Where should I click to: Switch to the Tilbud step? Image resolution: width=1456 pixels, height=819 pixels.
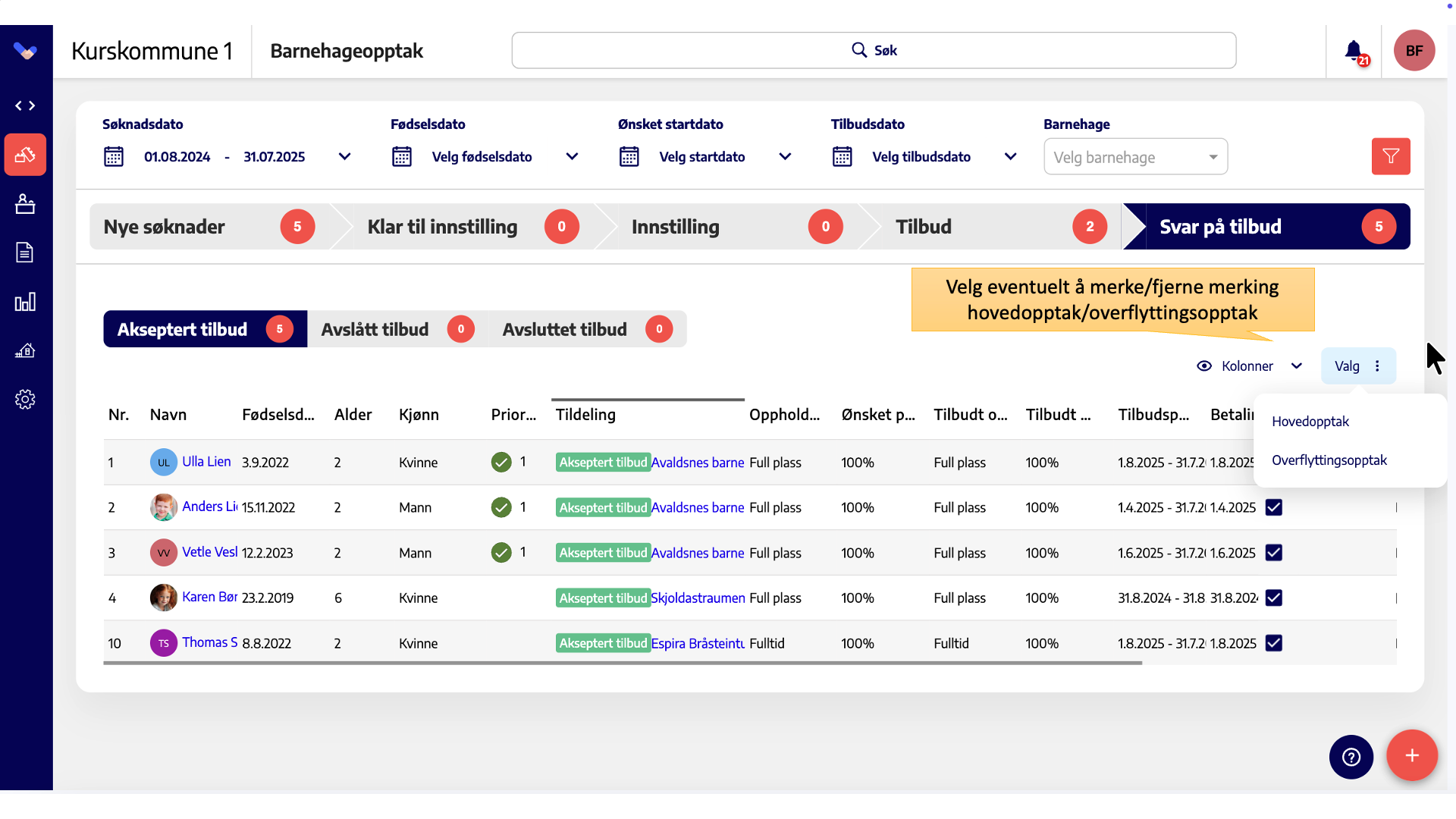point(1001,227)
